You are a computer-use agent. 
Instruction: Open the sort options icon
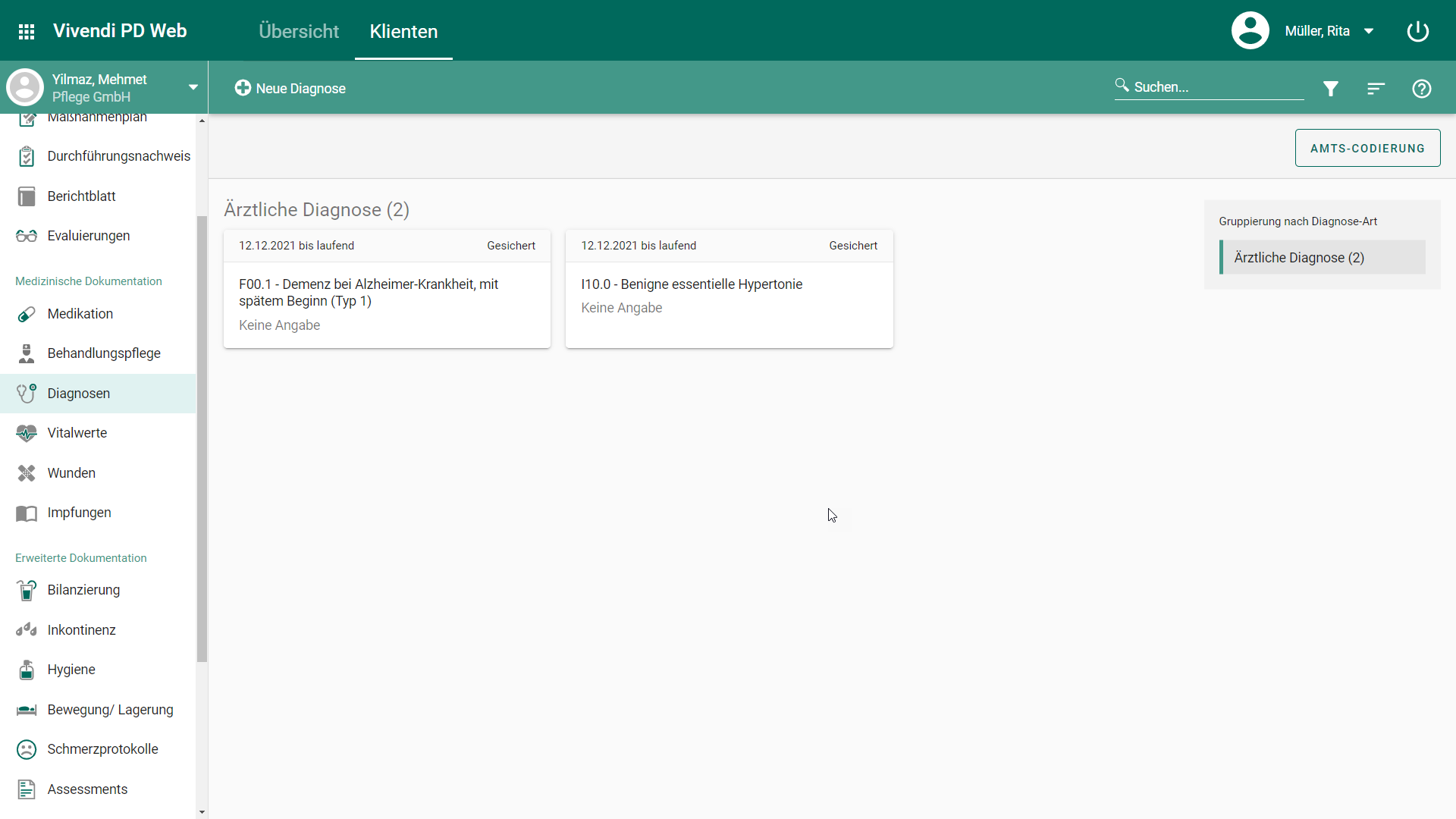tap(1376, 89)
